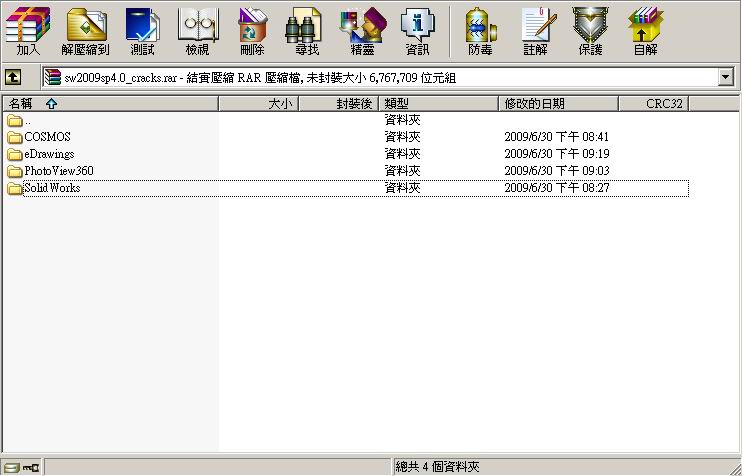Sort by 類型 column header

(x=439, y=104)
